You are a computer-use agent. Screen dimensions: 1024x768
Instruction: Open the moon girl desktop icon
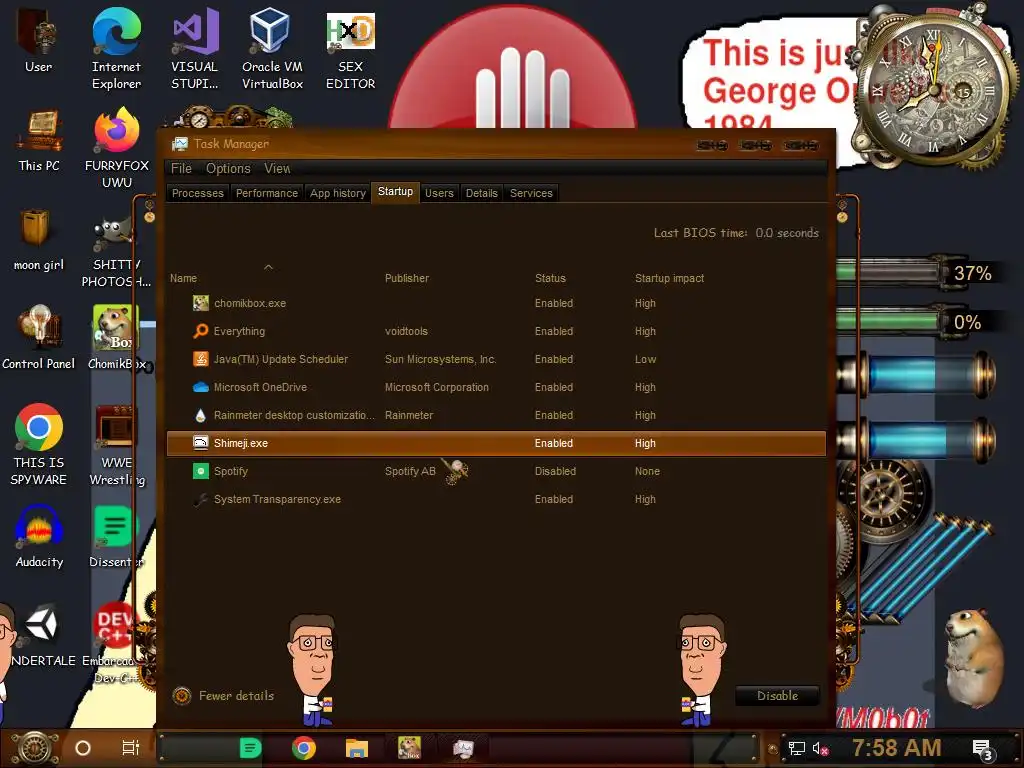(x=39, y=240)
